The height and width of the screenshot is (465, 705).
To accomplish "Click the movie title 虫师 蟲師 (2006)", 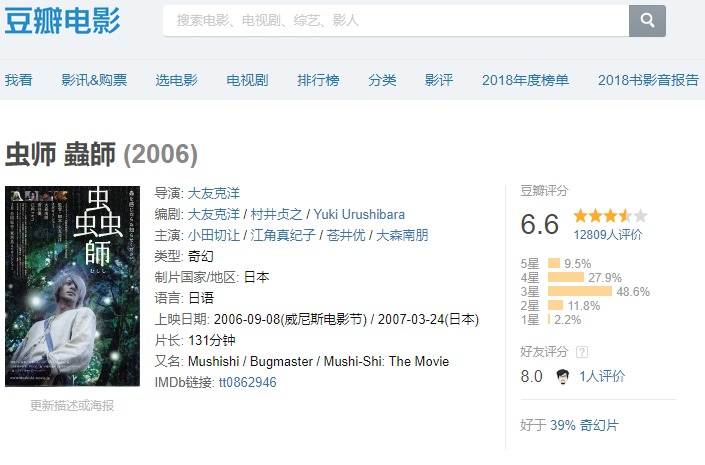I will [x=101, y=154].
